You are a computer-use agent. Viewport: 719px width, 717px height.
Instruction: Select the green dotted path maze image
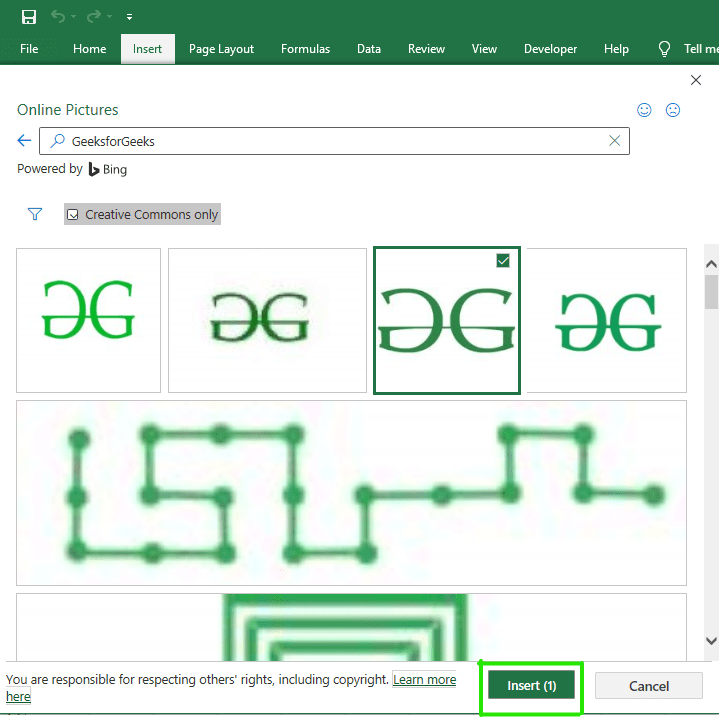click(x=351, y=493)
